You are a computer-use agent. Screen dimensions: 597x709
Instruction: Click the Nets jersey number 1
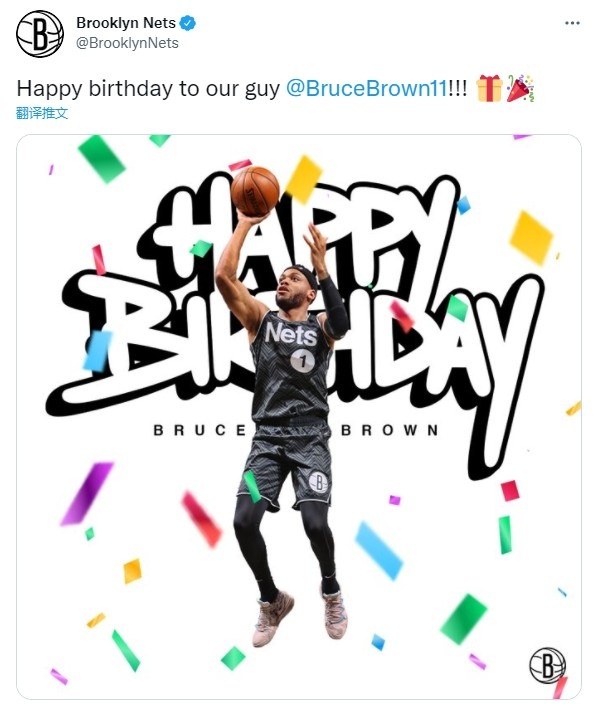point(303,361)
